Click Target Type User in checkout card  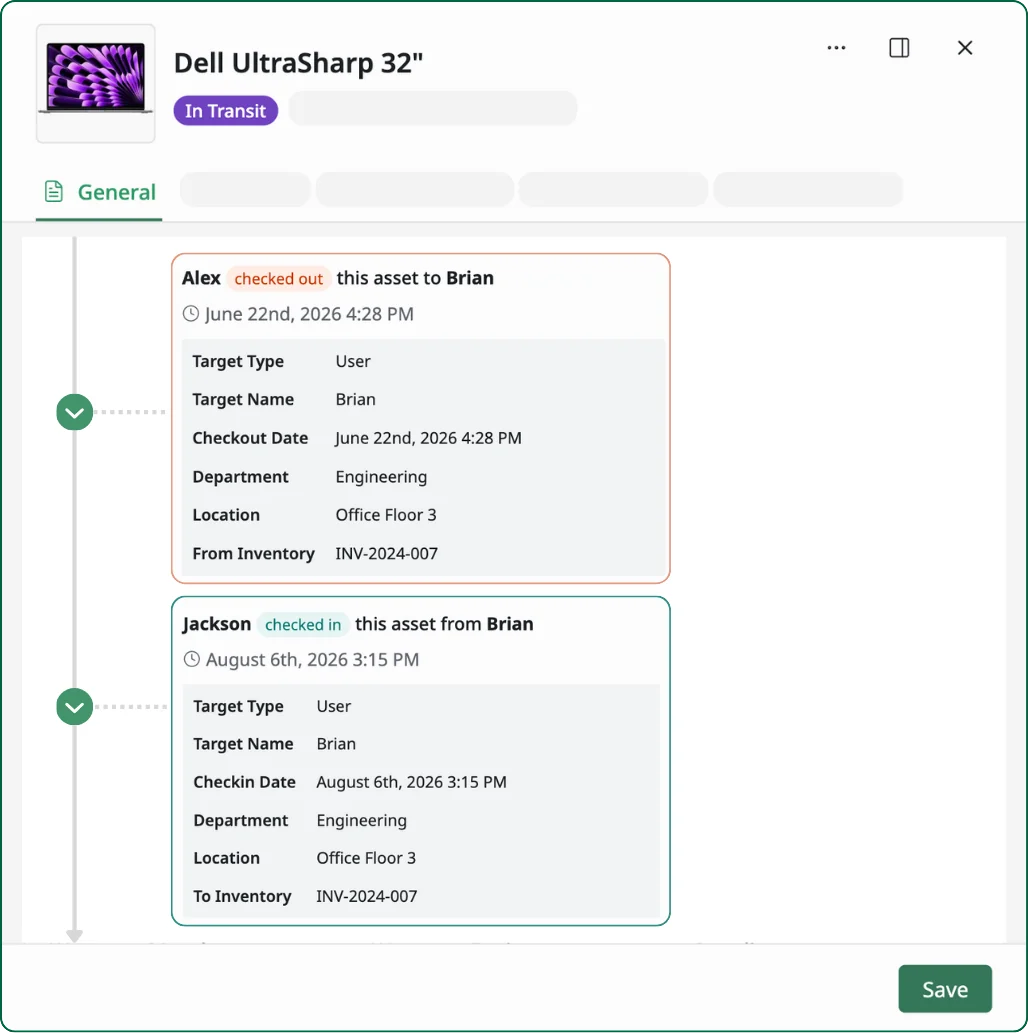coord(353,361)
